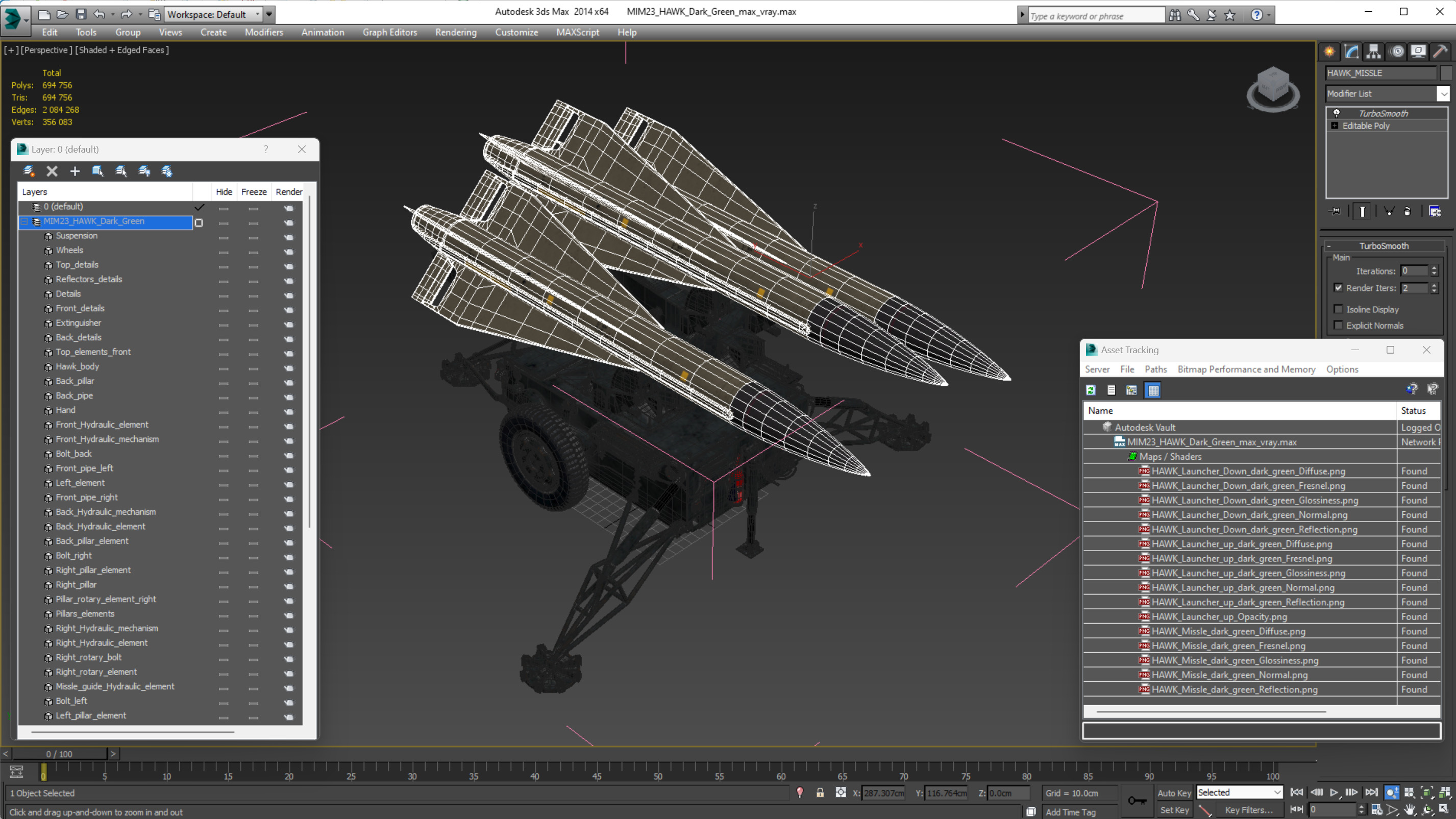This screenshot has width=1456, height=819.
Task: Click delete layer X icon in Layer dialog
Action: (52, 171)
